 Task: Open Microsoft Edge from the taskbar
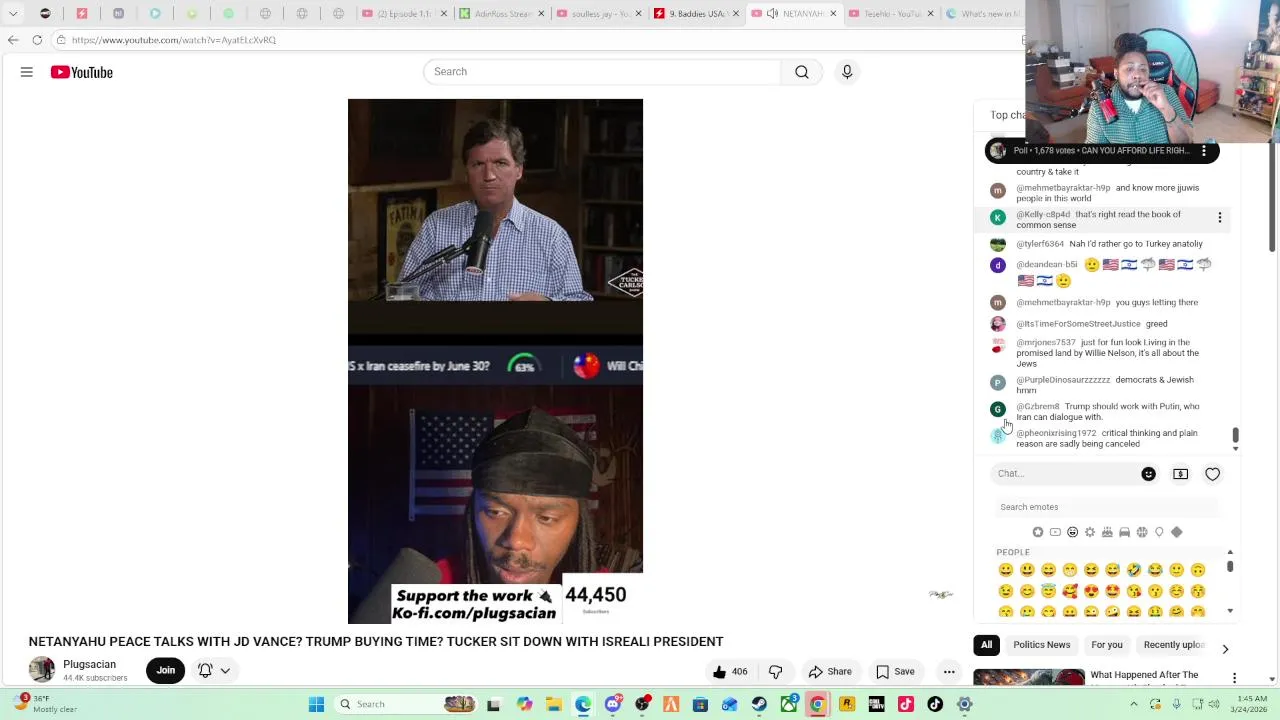click(x=583, y=704)
